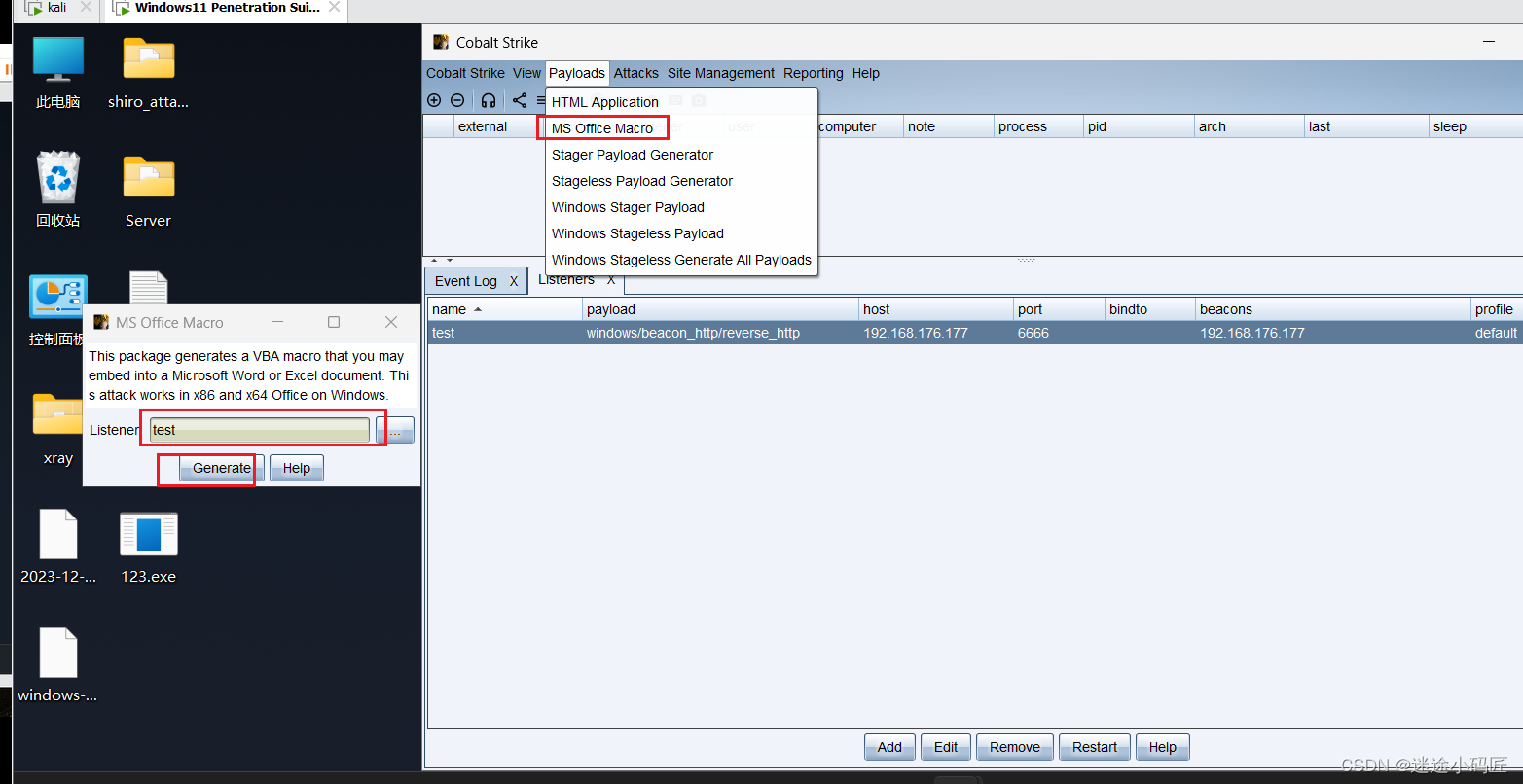This screenshot has width=1523, height=784.
Task: Sort listeners by port column
Action: point(1059,309)
